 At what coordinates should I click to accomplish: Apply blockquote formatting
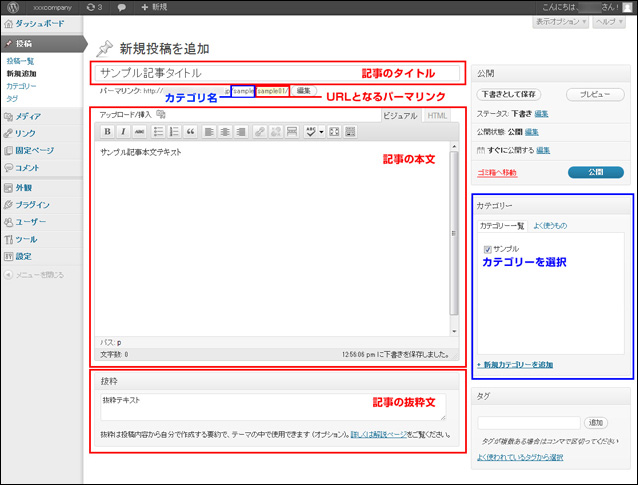tap(190, 131)
